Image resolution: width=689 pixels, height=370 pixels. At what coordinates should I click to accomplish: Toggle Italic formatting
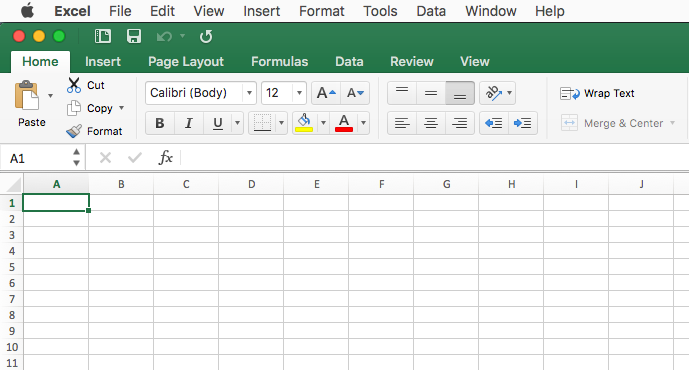pos(189,123)
